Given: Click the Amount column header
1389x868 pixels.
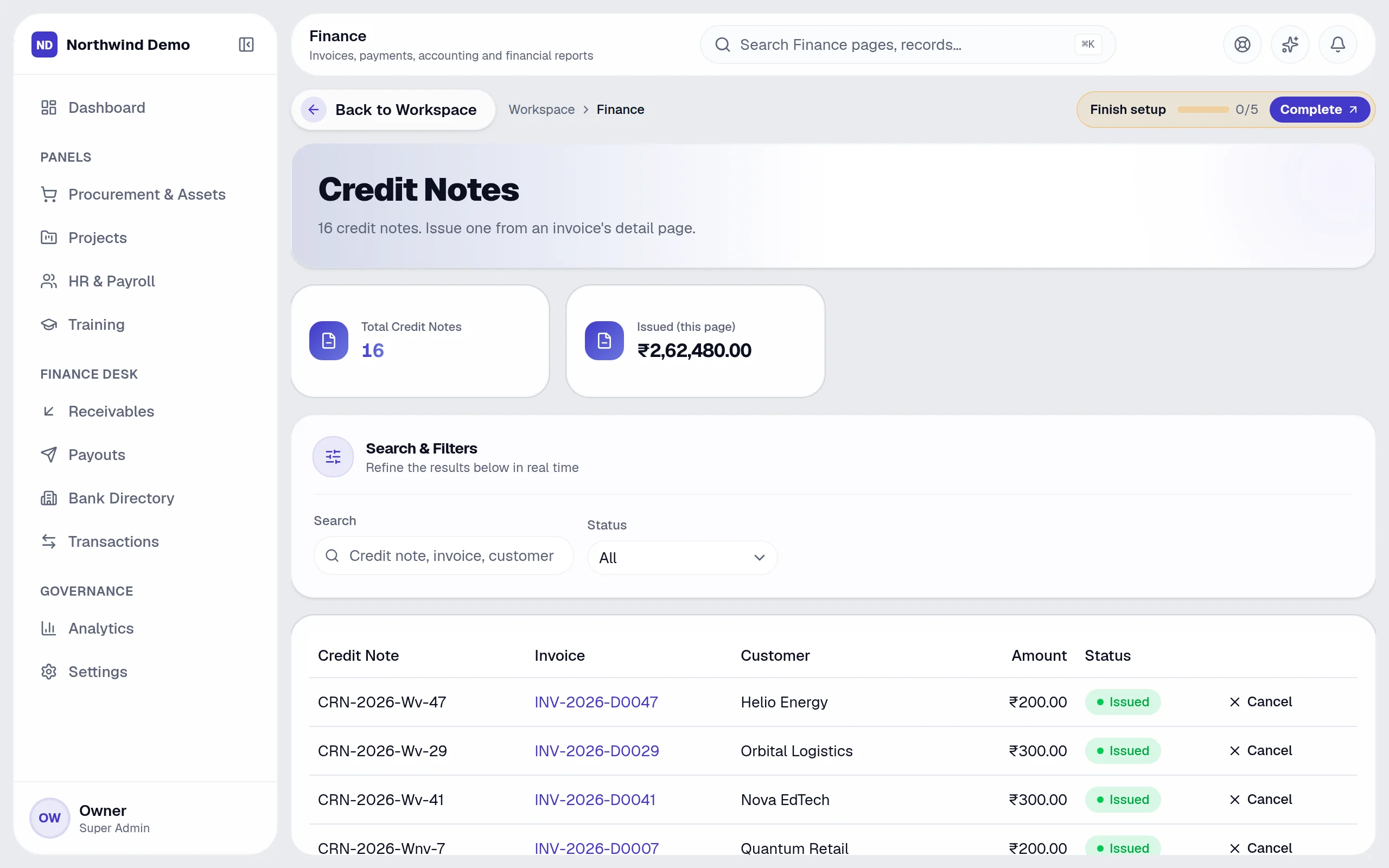Looking at the screenshot, I should tap(1039, 655).
